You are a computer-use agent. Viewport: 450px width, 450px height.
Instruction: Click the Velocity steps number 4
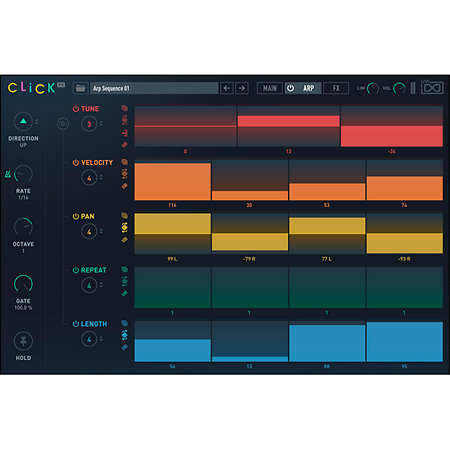click(x=89, y=178)
